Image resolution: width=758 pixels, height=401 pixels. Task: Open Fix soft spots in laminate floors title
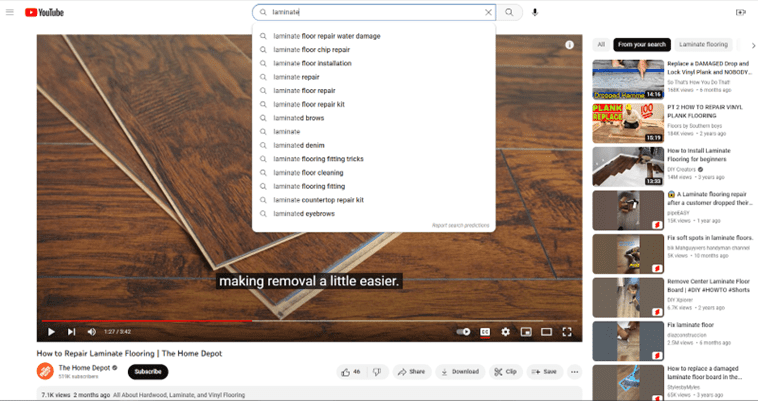coord(710,238)
